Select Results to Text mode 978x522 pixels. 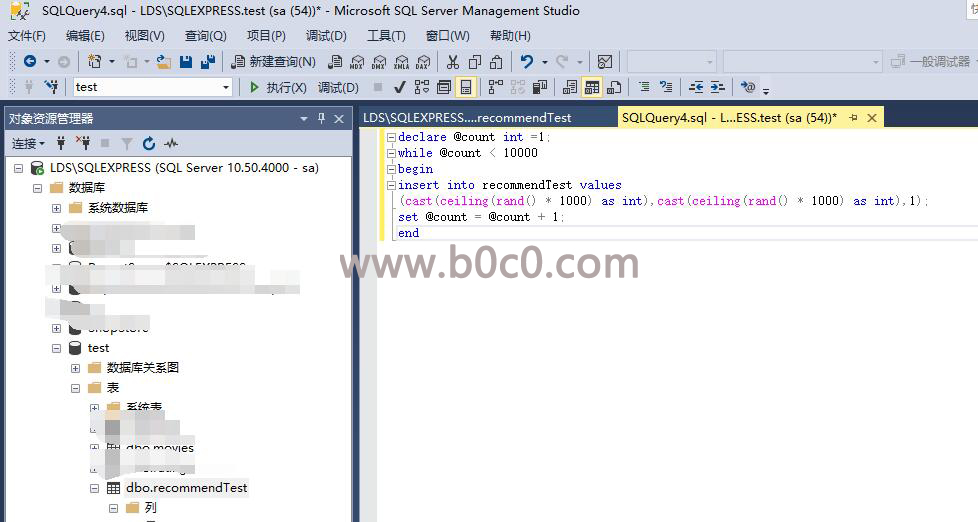(569, 87)
